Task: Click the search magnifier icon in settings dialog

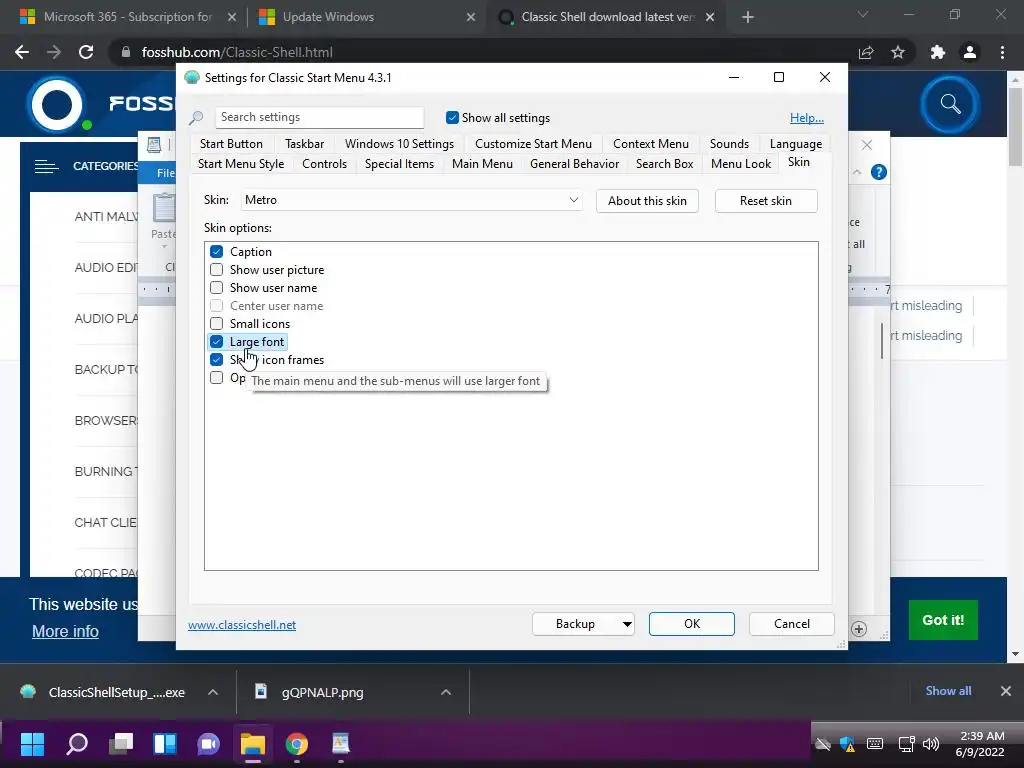Action: (196, 118)
